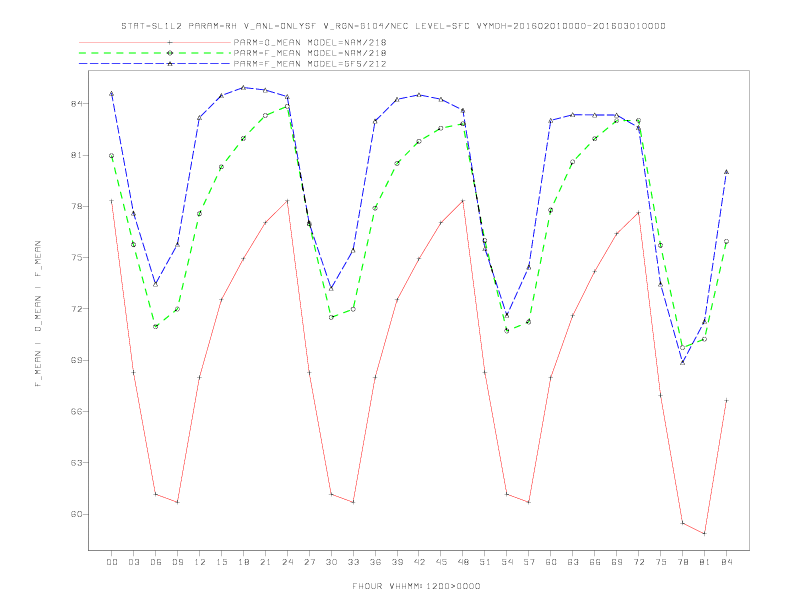Click x-axis tick label 39
This screenshot has width=792, height=612.
[x=397, y=562]
